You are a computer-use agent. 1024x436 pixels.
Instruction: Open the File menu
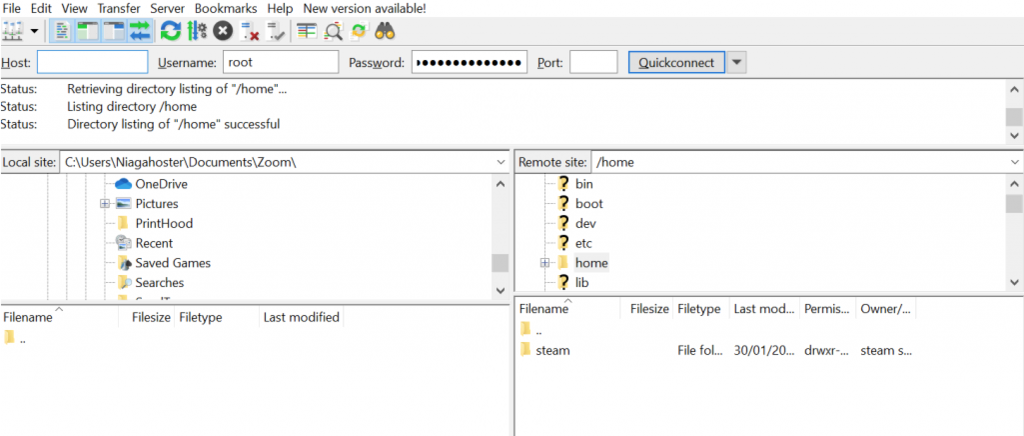point(12,8)
